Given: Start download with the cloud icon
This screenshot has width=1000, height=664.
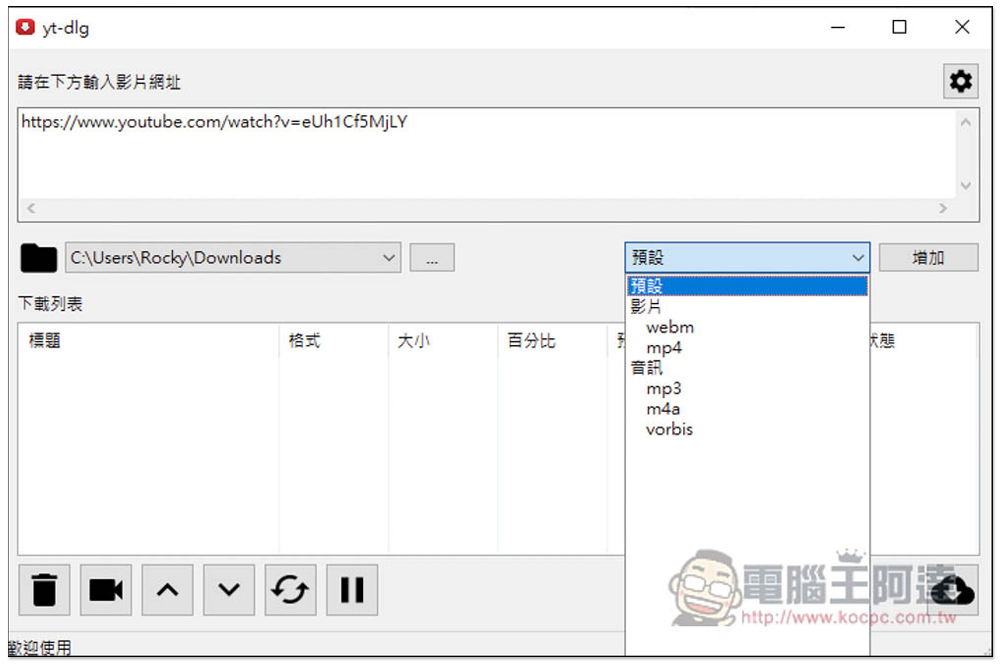Looking at the screenshot, I should pos(953,591).
